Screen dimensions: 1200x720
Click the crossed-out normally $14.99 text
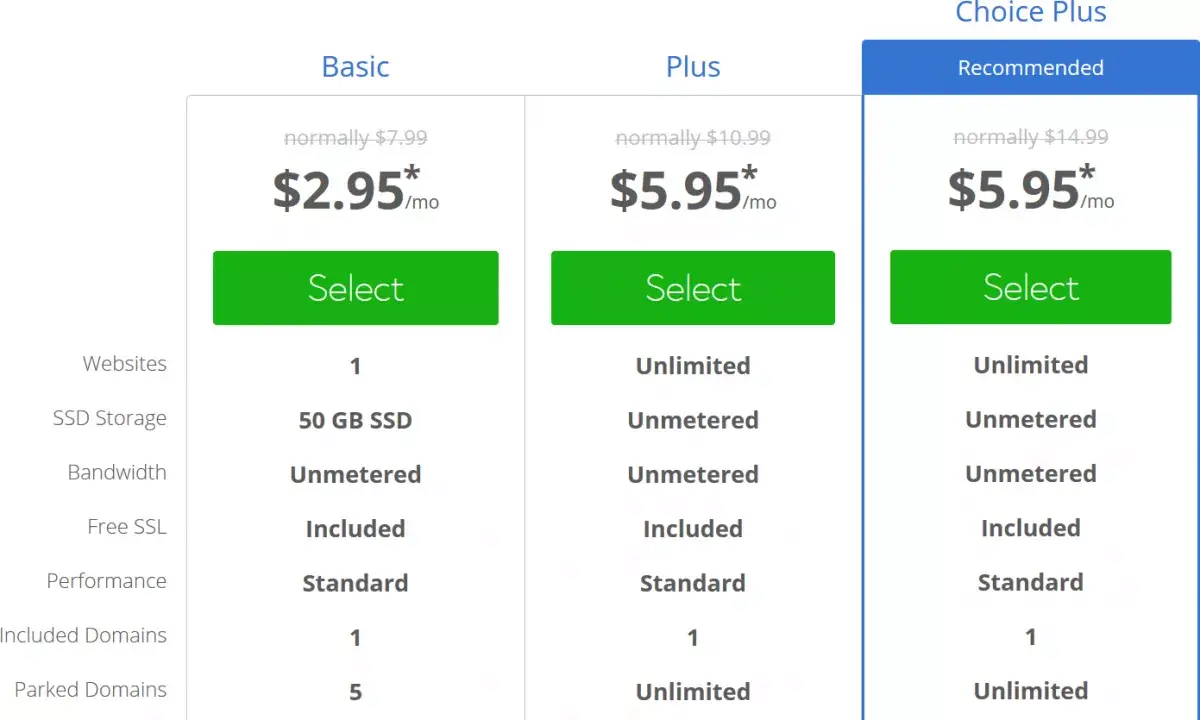click(x=1030, y=137)
